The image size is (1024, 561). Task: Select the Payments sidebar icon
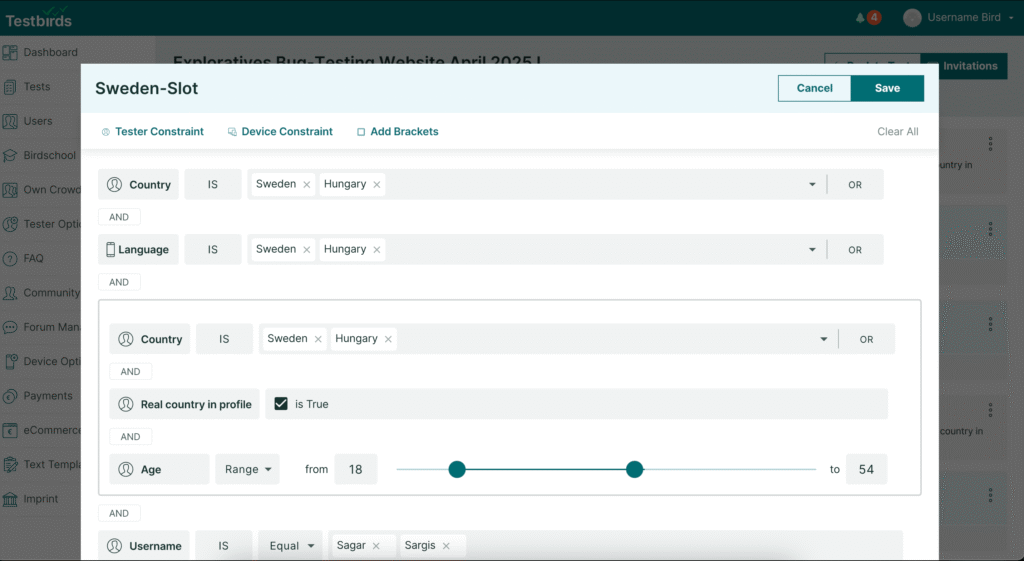coord(10,396)
